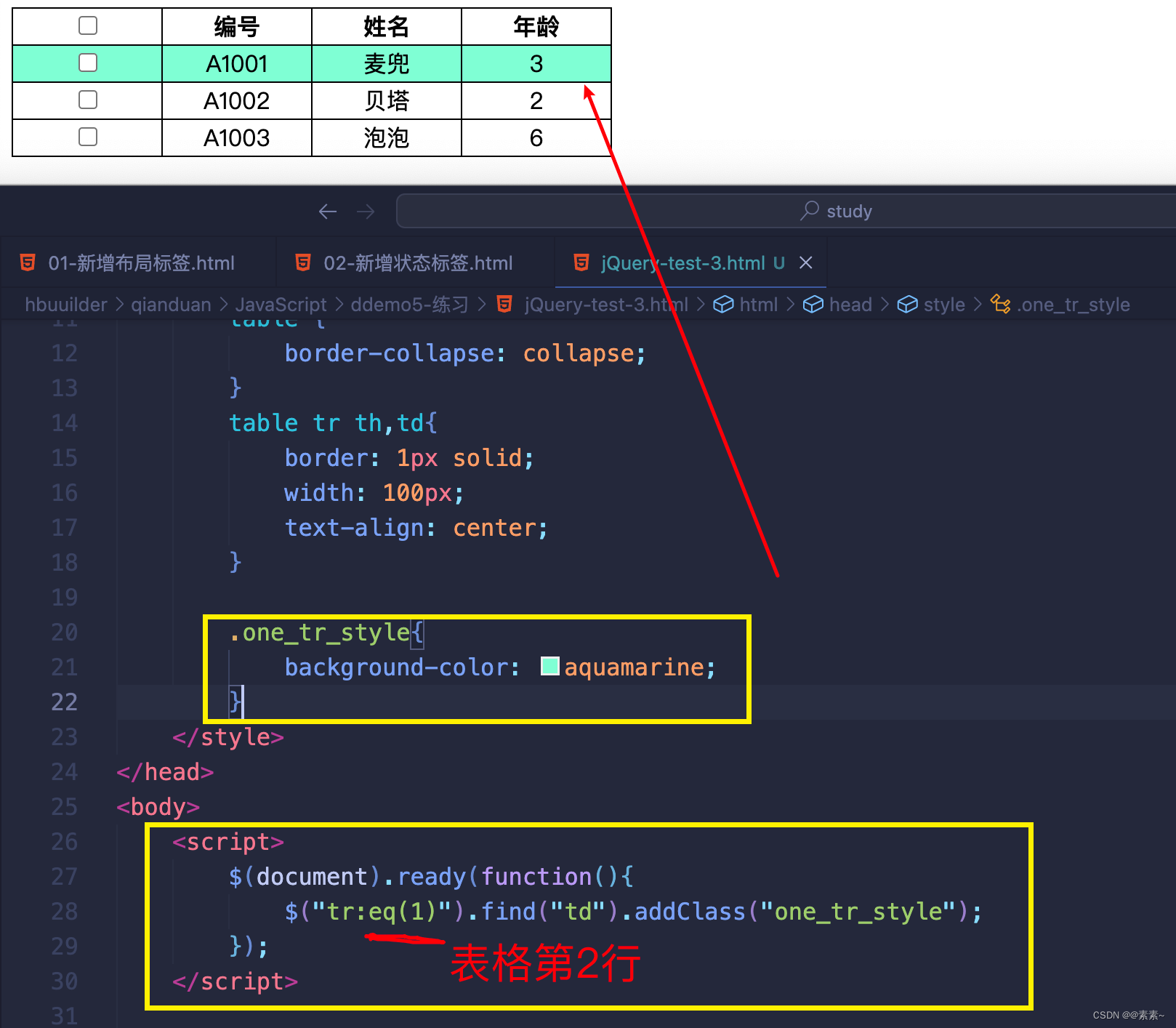Select .one_tr_style breadcrumb symbol
1176x1028 pixels.
pyautogui.click(x=1074, y=305)
